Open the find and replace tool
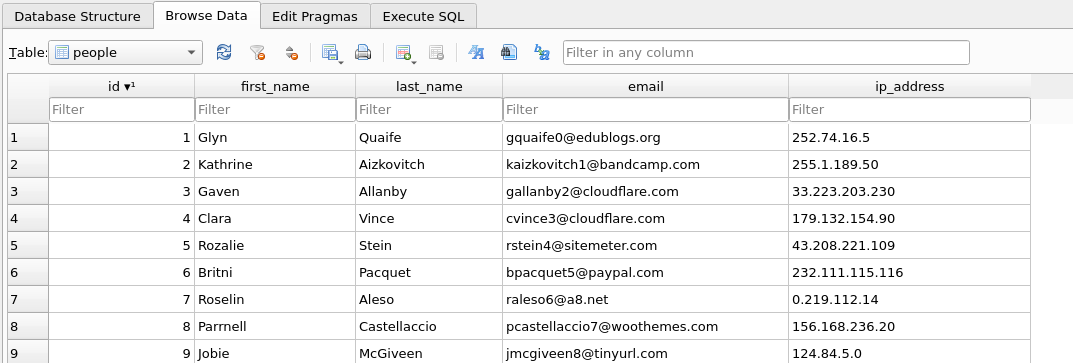Image resolution: width=1073 pixels, height=363 pixels. pos(542,53)
